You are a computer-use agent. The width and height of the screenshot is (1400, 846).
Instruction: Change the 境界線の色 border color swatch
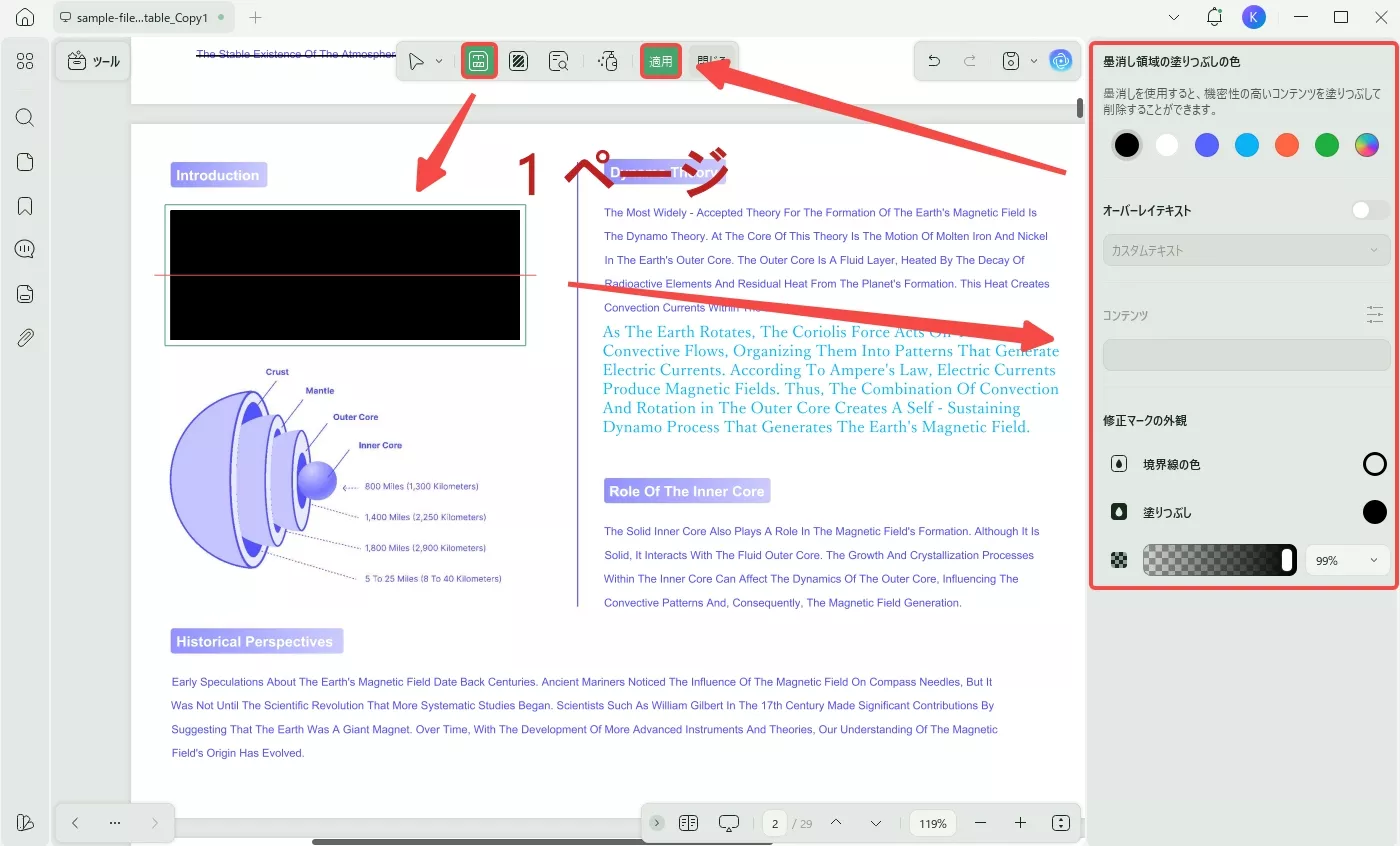(1375, 464)
